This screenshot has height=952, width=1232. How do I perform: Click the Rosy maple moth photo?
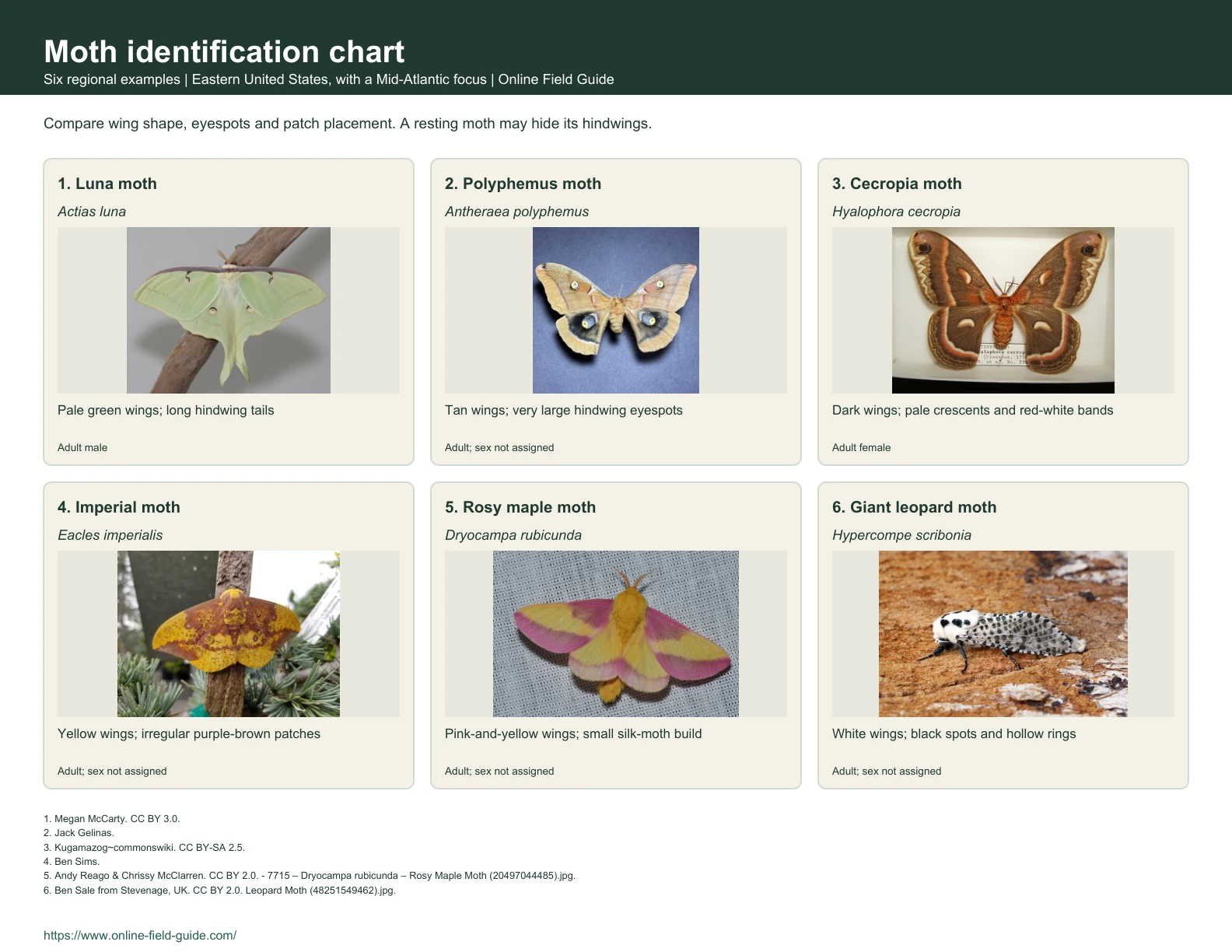pyautogui.click(x=616, y=634)
